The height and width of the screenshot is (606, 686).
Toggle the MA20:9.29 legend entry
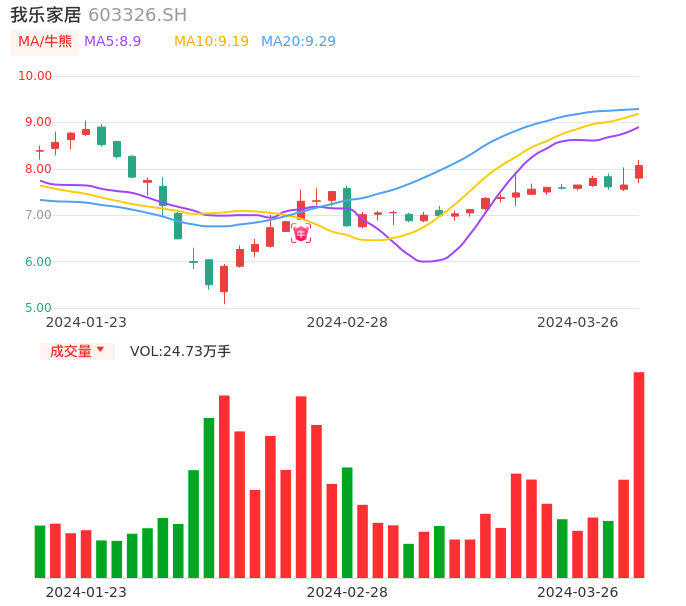coord(298,42)
